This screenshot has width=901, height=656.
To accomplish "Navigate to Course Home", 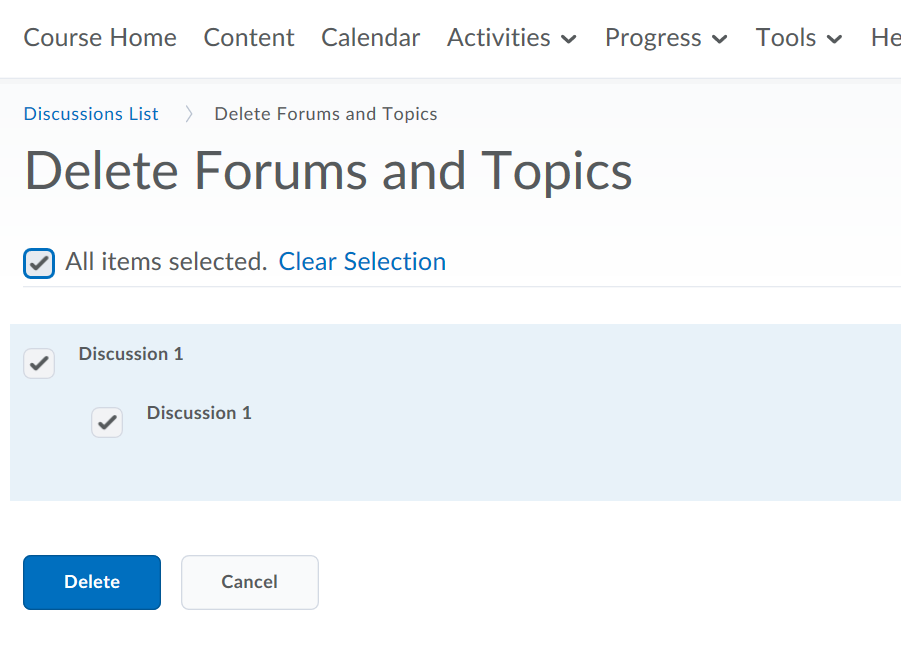I will (99, 38).
